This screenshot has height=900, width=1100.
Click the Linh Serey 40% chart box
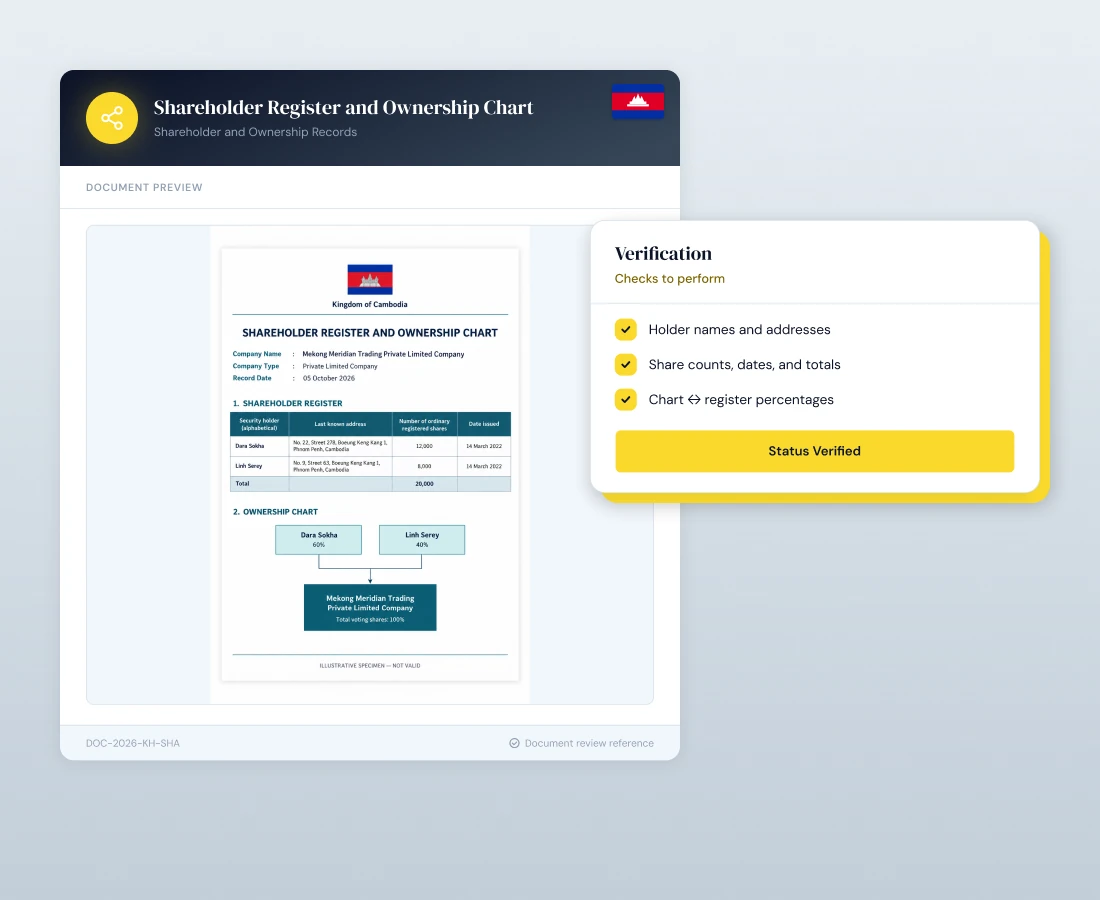pos(422,540)
